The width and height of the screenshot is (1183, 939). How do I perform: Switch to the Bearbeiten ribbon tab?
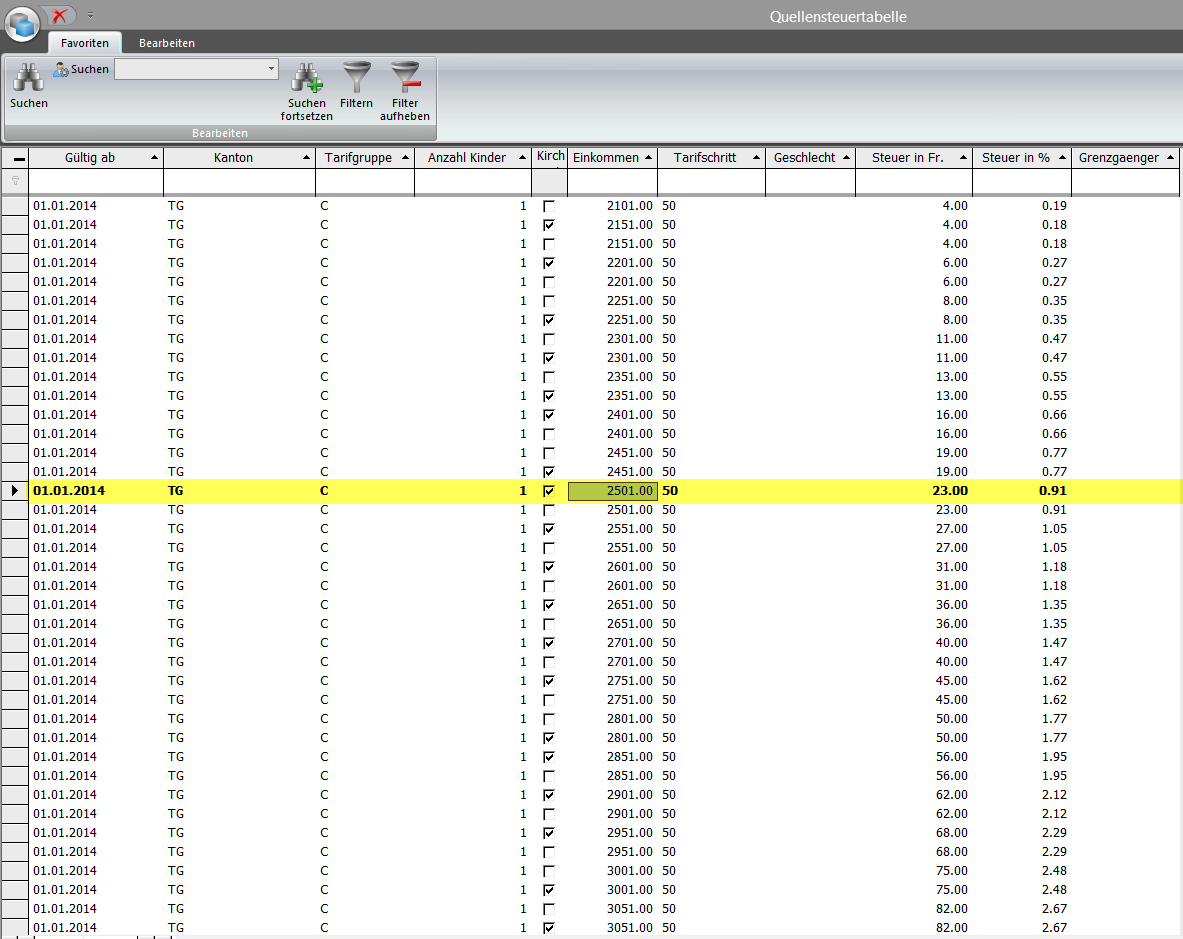tap(167, 43)
